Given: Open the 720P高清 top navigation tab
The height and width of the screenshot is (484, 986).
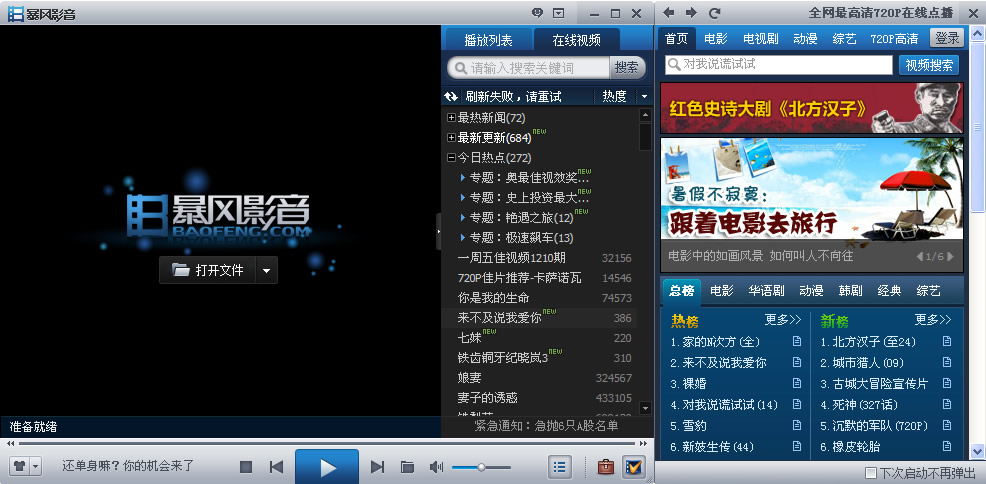Looking at the screenshot, I should [894, 38].
